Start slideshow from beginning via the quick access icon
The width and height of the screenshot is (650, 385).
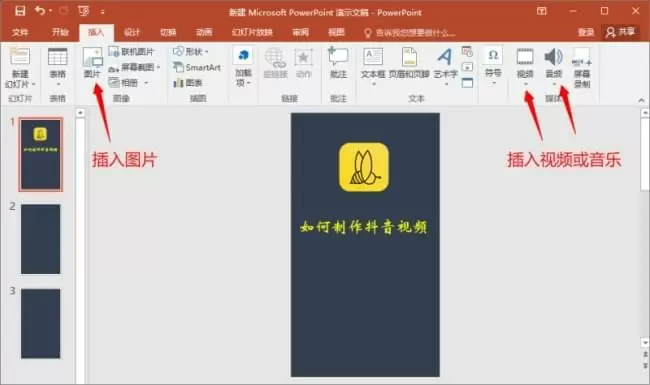point(84,11)
